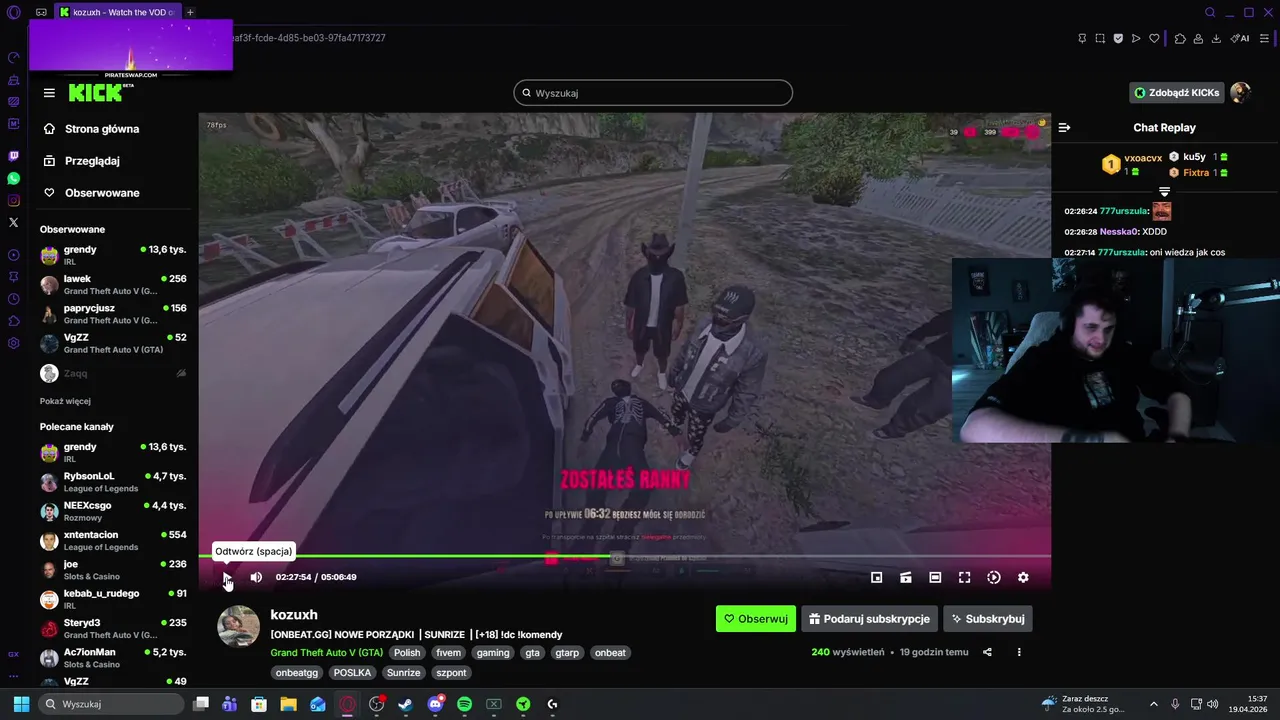Expand the gift leaderboard chevron
Screen dimensions: 1280x720
(x=1164, y=191)
